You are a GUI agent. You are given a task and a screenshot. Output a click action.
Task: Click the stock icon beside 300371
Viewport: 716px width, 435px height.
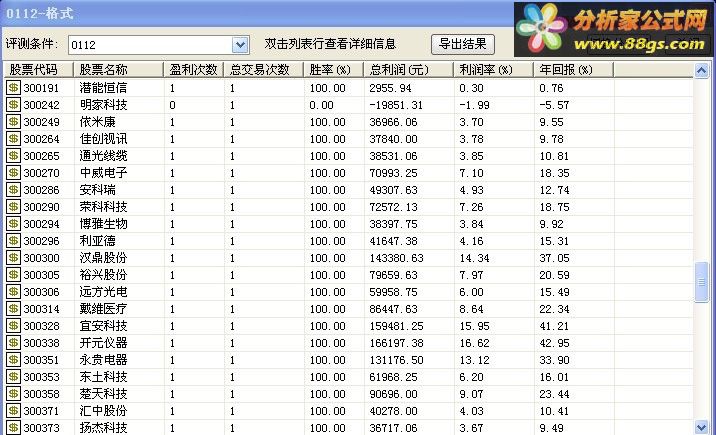[13, 411]
